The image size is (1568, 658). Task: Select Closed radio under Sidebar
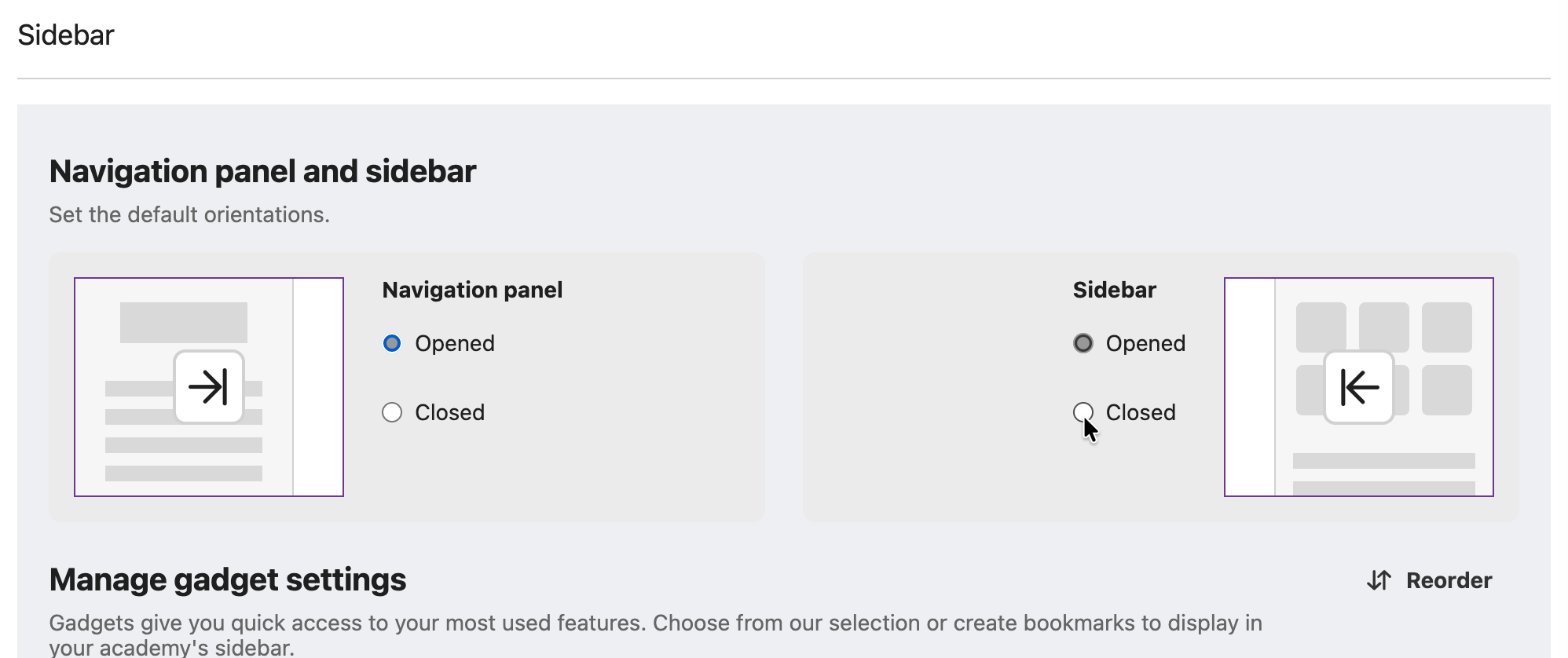[x=1083, y=411]
